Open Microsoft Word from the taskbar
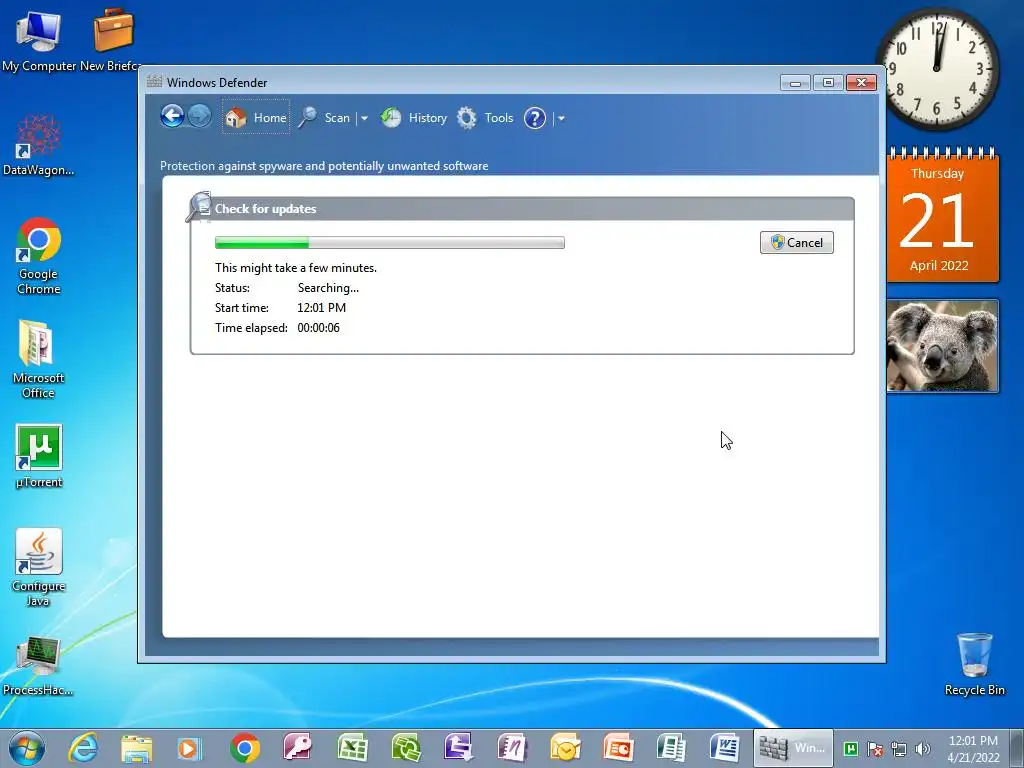This screenshot has width=1024, height=768. click(724, 748)
